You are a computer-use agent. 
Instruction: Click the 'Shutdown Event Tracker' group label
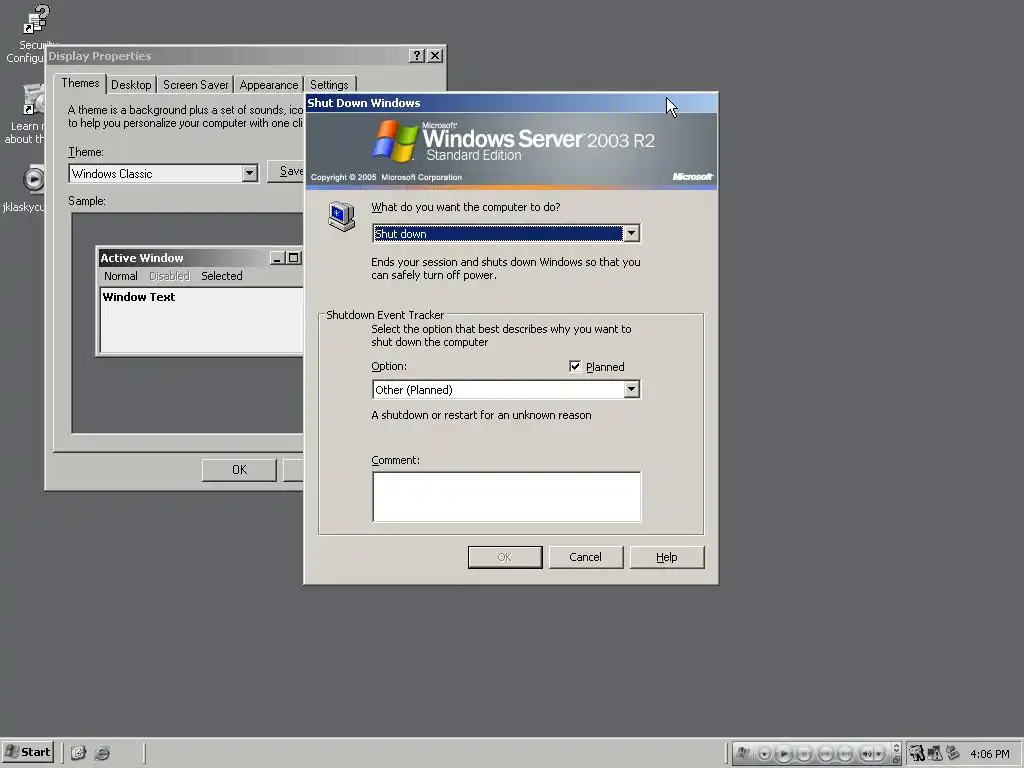point(385,315)
